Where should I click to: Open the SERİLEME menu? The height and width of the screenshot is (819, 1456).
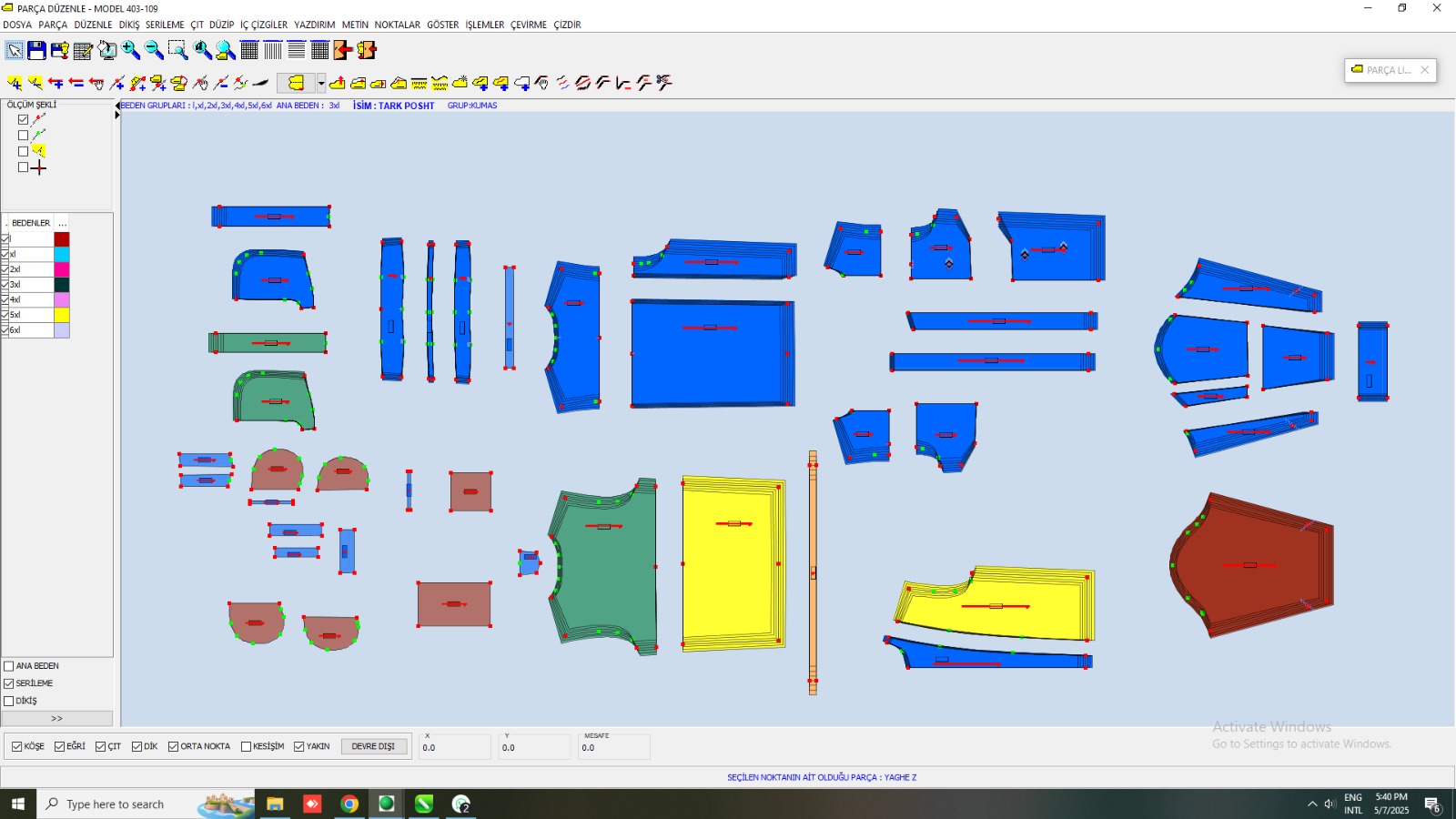pos(165,25)
